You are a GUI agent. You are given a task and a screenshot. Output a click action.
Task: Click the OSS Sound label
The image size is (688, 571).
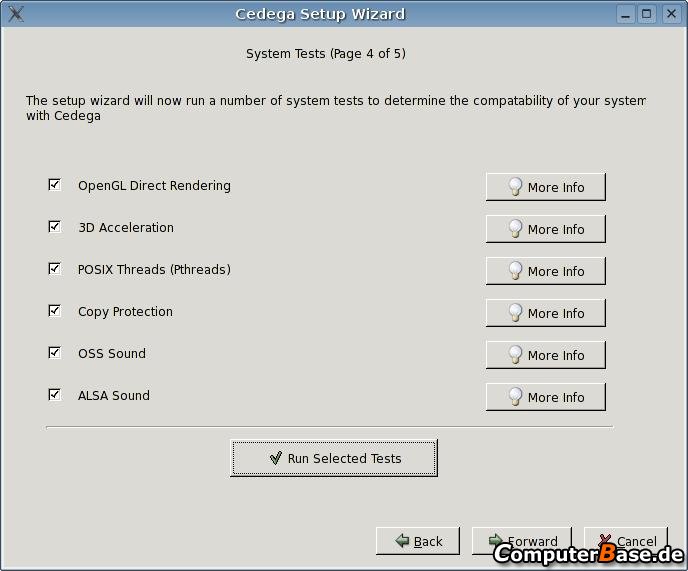[x=112, y=354]
